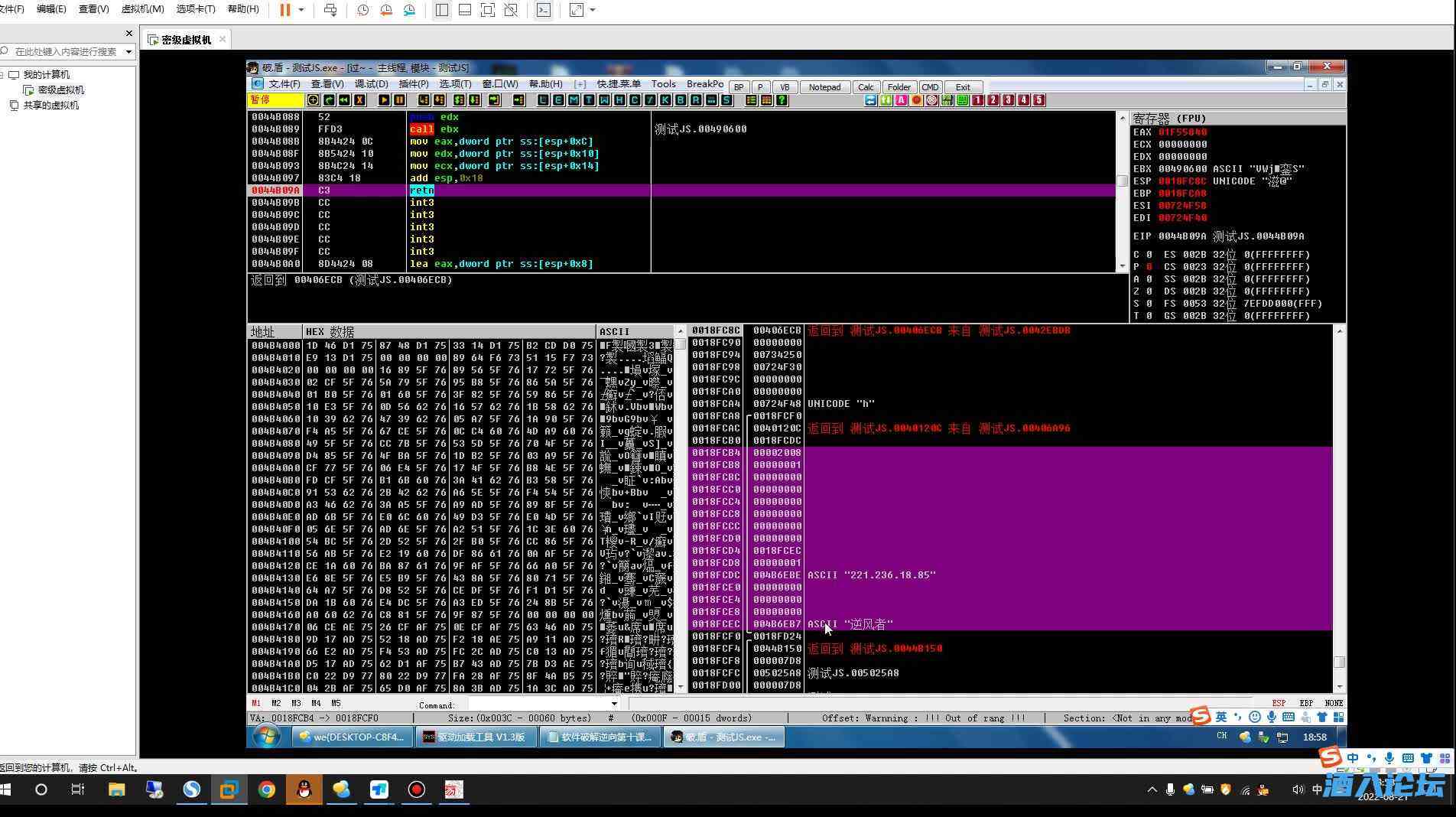Toggle VMware sidebar library view
The height and width of the screenshot is (817, 1456).
tap(442, 10)
